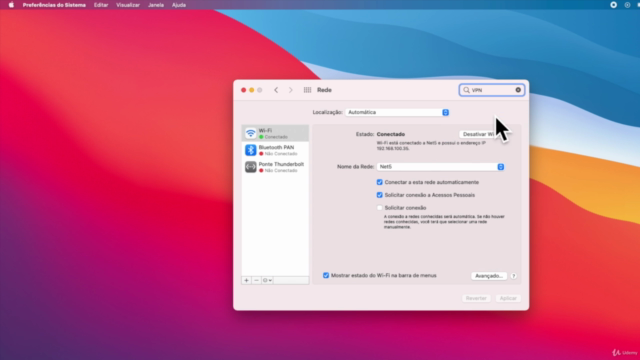This screenshot has height=360, width=640.
Task: Add a new network service with plus
Action: [x=246, y=280]
